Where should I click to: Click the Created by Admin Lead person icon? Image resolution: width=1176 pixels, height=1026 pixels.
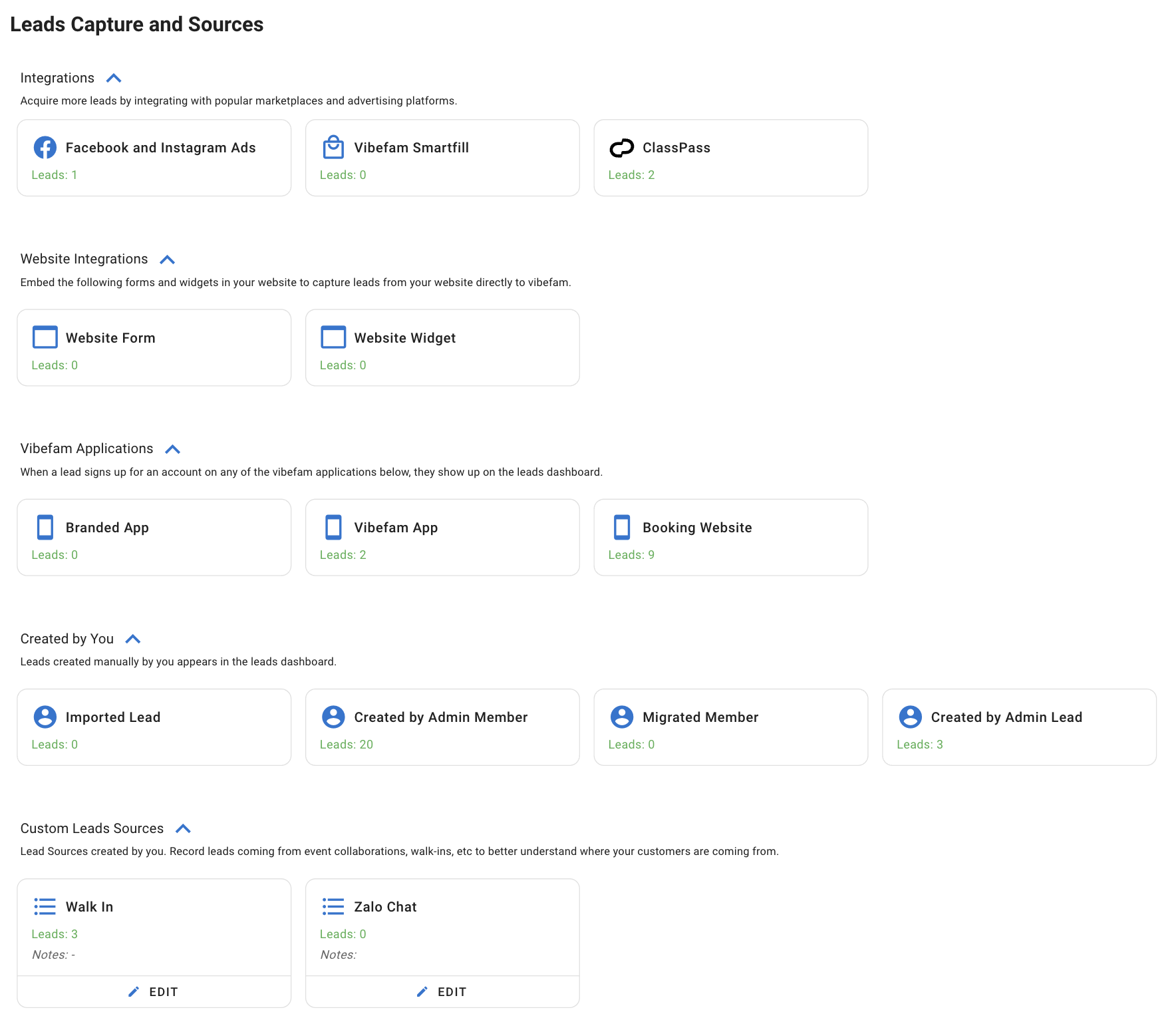tap(910, 717)
